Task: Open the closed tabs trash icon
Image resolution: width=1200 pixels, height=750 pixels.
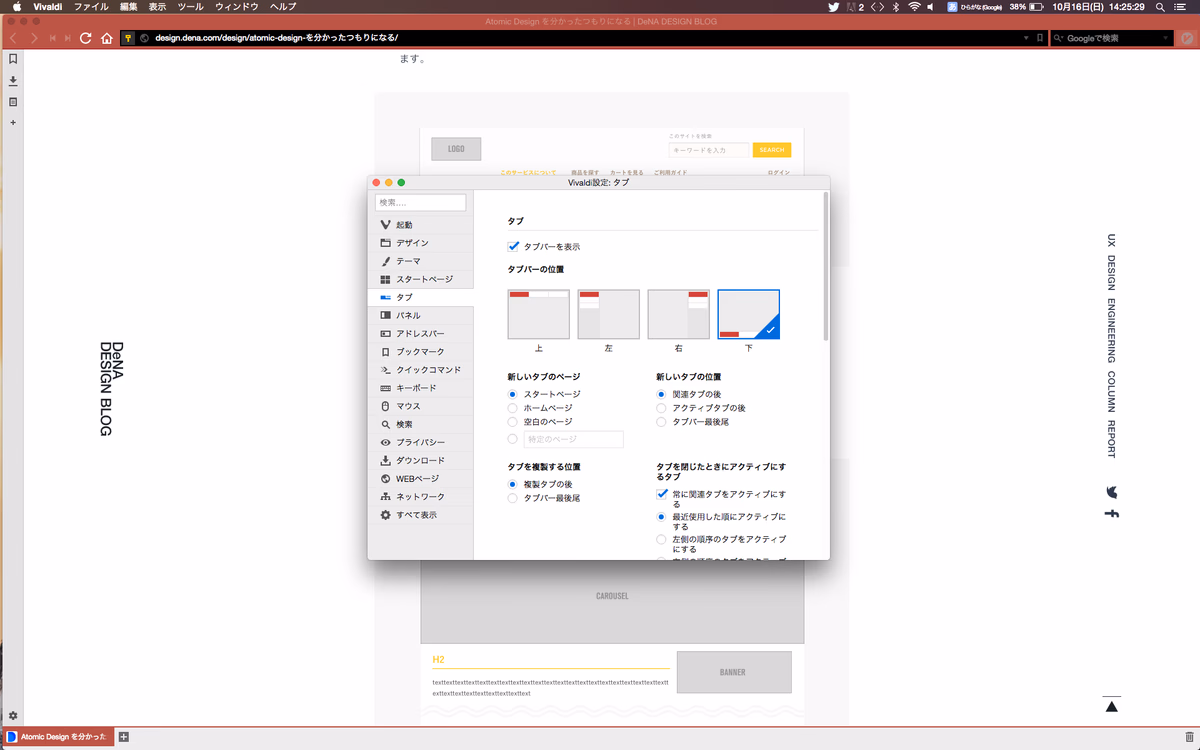Action: [x=1188, y=737]
